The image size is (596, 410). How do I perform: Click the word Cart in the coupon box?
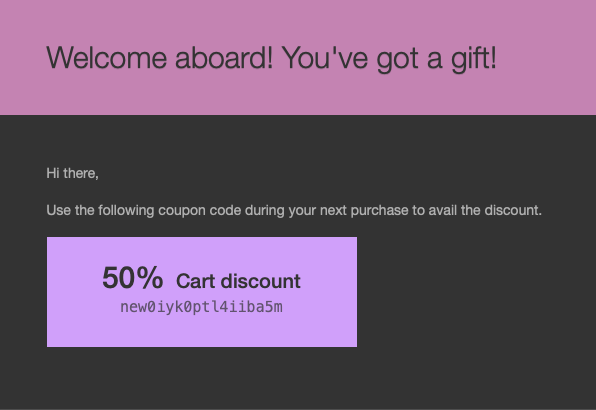(x=195, y=281)
